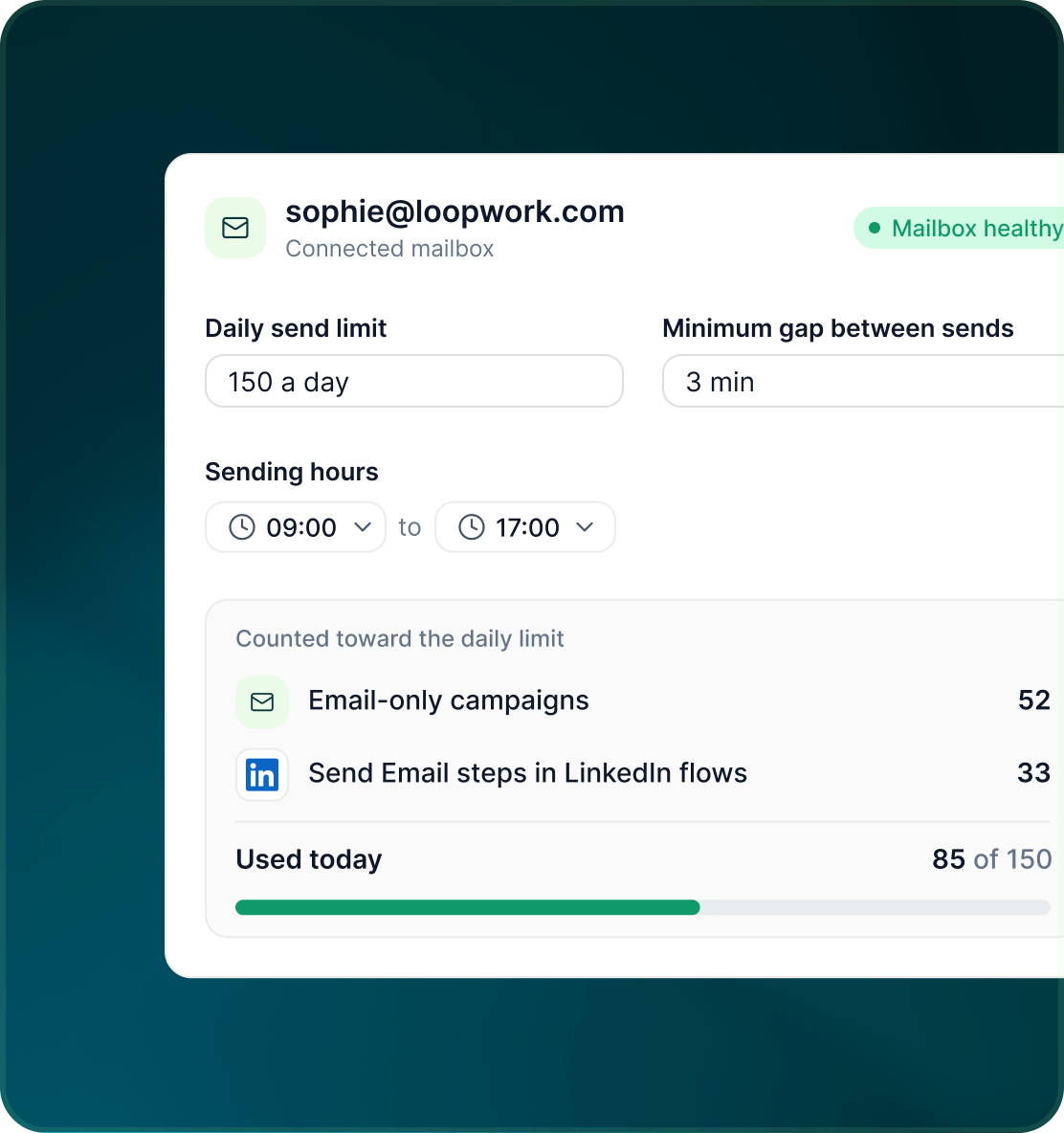Click the 85 of 150 usage value
The height and width of the screenshot is (1133, 1064).
coord(992,859)
